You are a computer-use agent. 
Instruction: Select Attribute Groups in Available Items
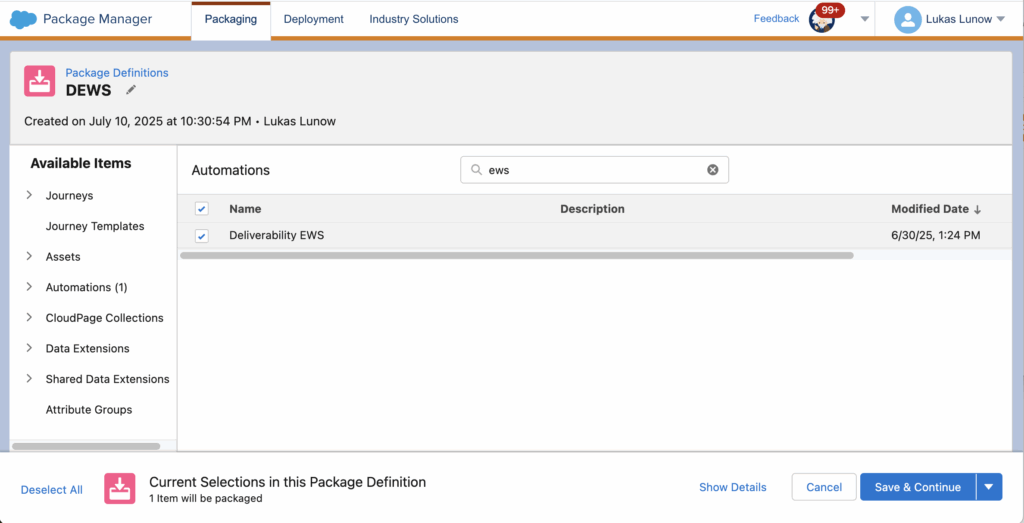pyautogui.click(x=89, y=409)
